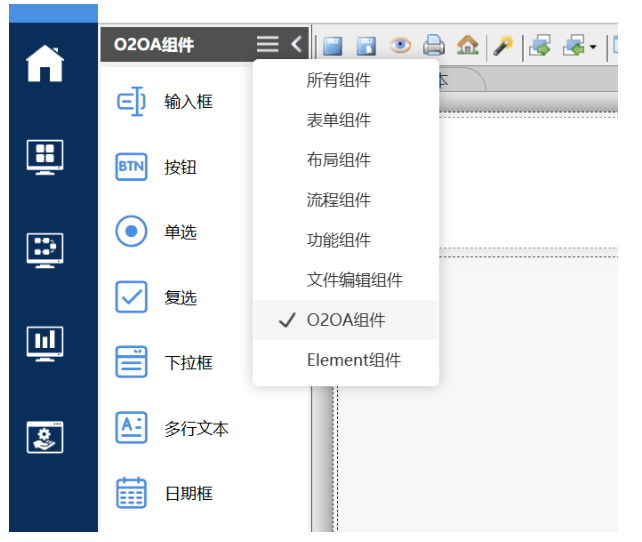Viewport: 642px width, 542px height.
Task: Click the magic wand toolbar icon
Action: coord(504,45)
